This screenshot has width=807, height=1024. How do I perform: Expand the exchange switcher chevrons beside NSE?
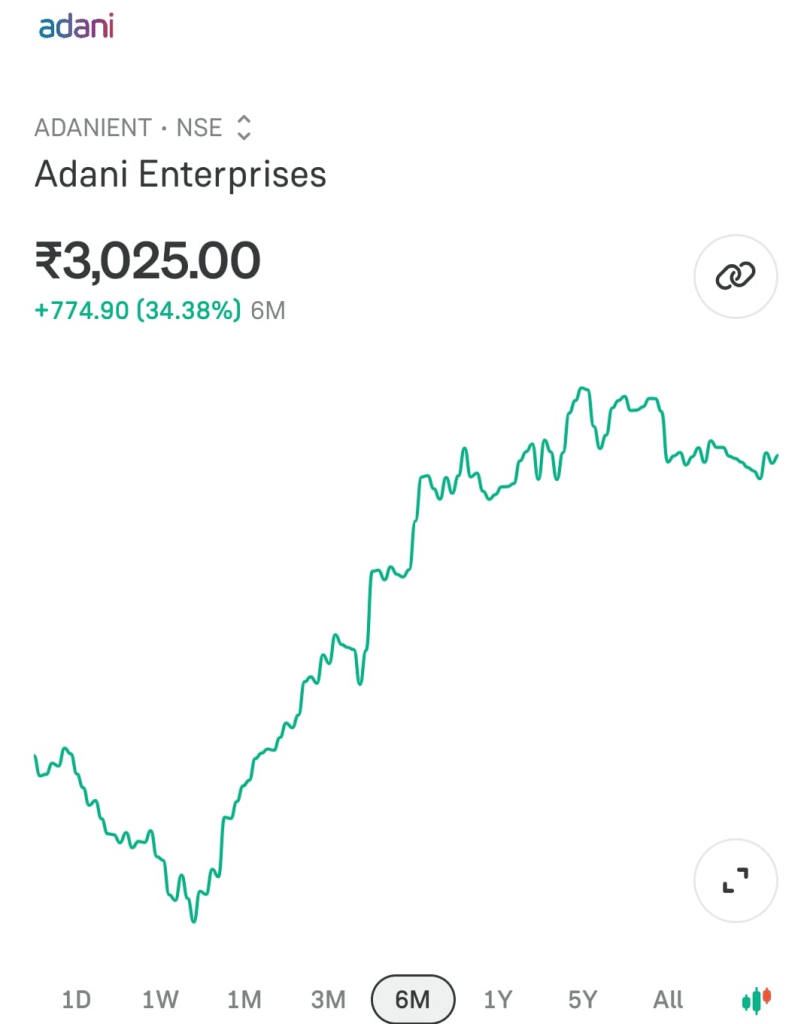tap(244, 127)
